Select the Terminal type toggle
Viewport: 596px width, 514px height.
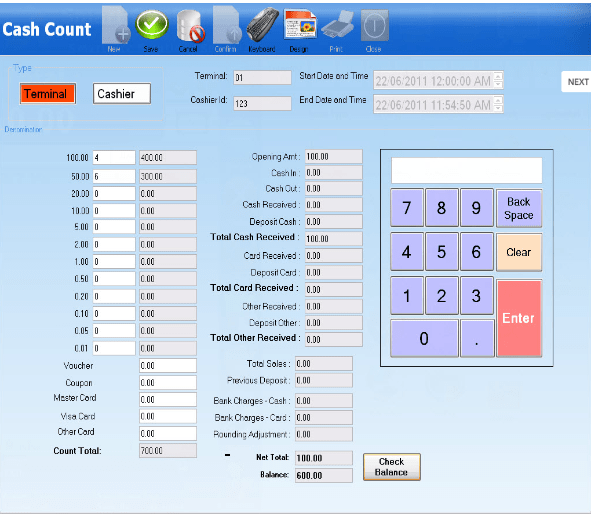pyautogui.click(x=48, y=94)
